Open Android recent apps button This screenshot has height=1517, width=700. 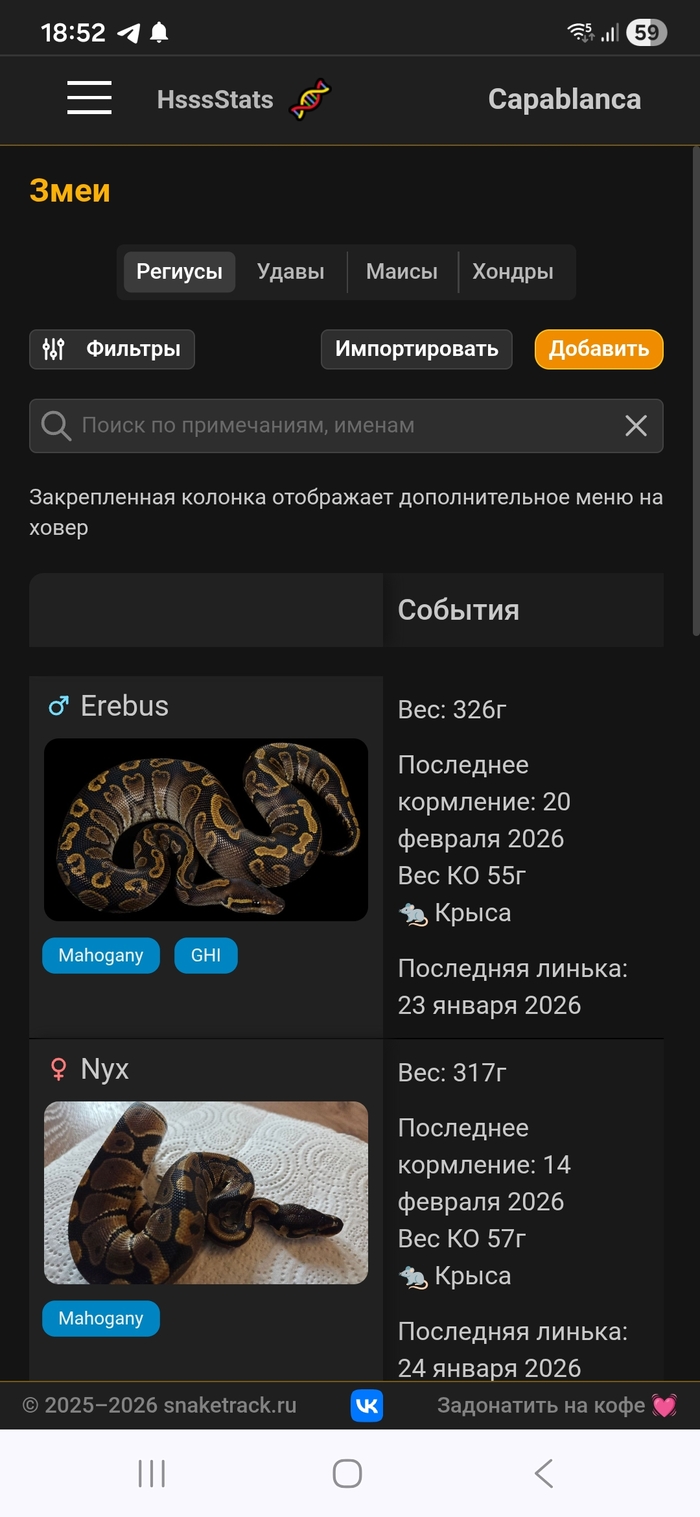(x=151, y=1473)
